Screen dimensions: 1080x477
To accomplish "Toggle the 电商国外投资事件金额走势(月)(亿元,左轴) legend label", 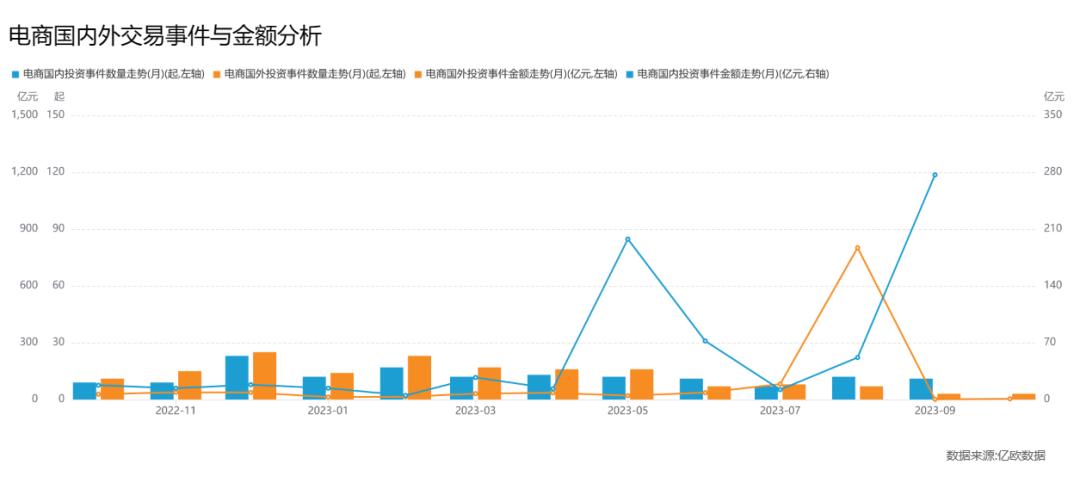I will pyautogui.click(x=521, y=73).
